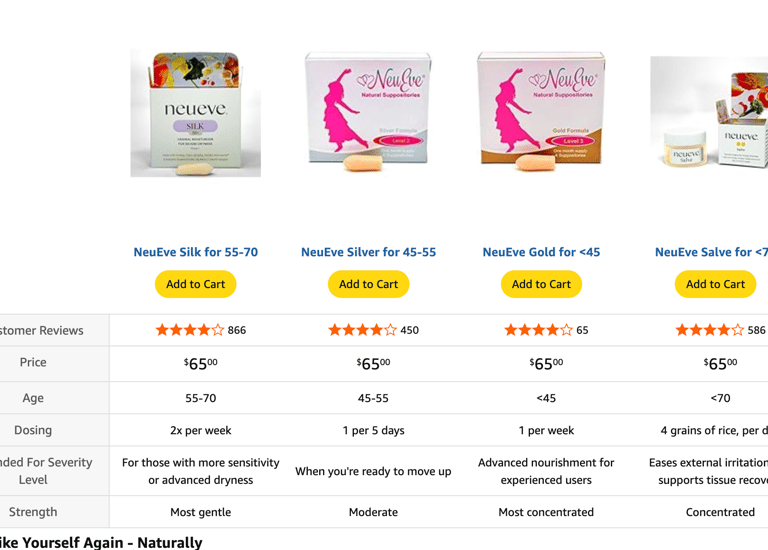The image size is (768, 550).
Task: Open the 866 reviews count
Action: click(x=237, y=331)
